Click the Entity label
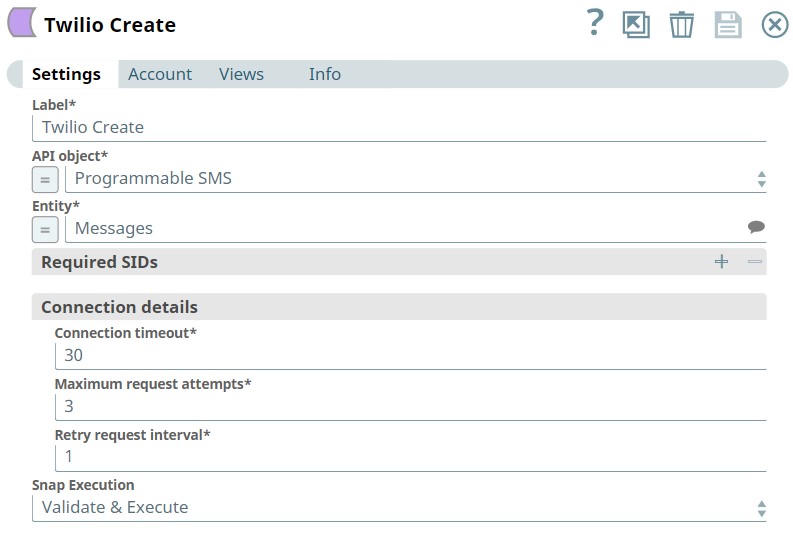Image resolution: width=793 pixels, height=545 pixels. tap(56, 206)
